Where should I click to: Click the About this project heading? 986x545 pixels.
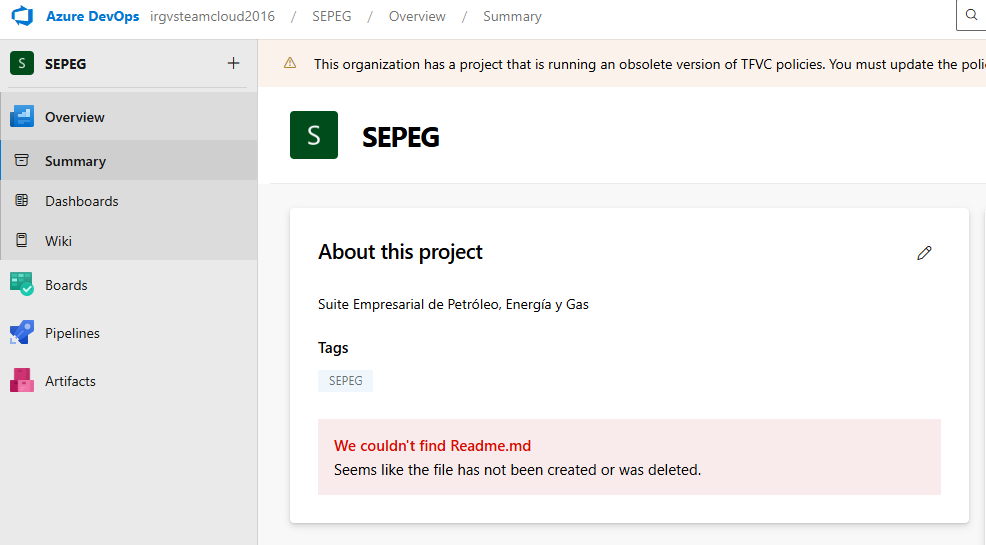[400, 251]
